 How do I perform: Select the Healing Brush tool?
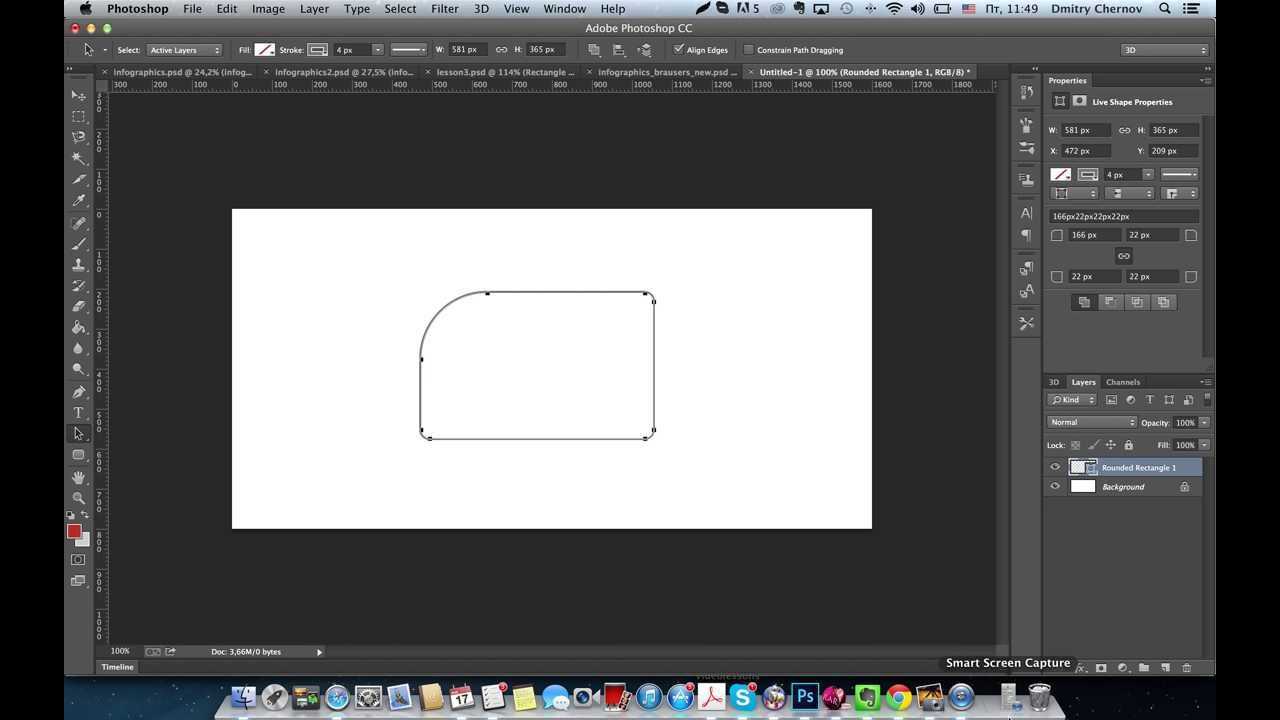[x=79, y=223]
